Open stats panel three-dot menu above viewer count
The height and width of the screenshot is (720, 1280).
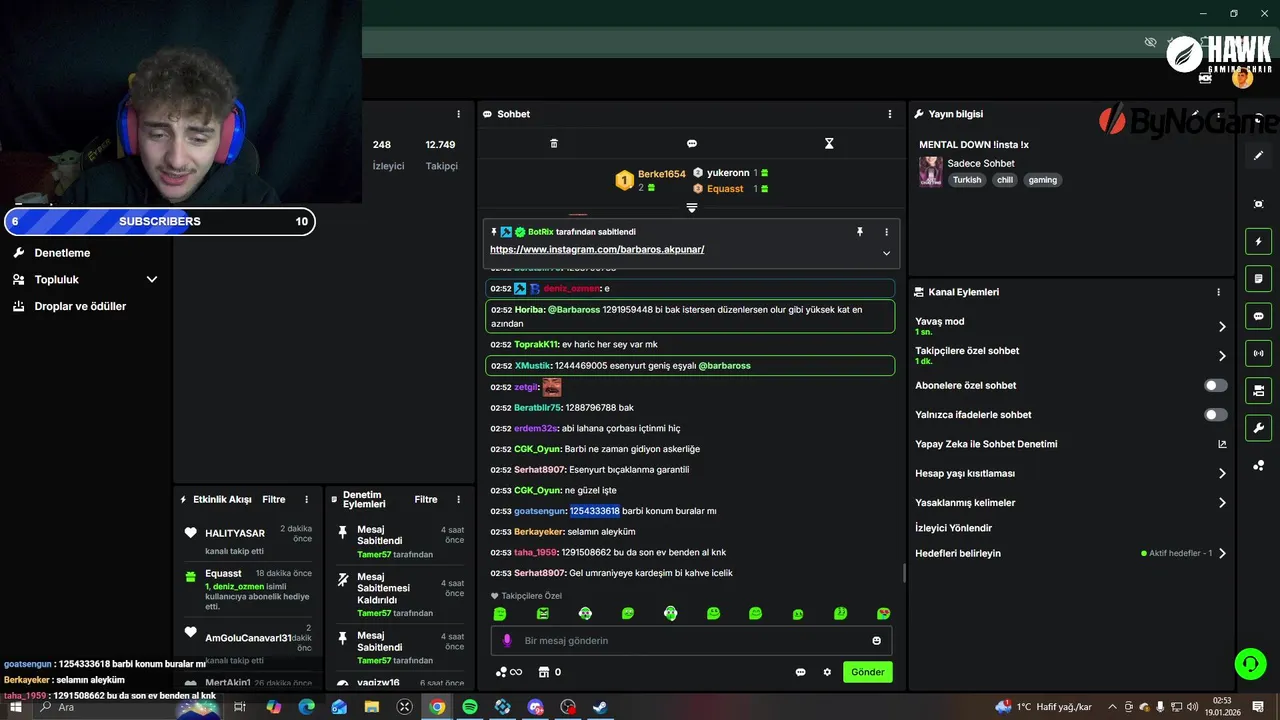point(459,114)
